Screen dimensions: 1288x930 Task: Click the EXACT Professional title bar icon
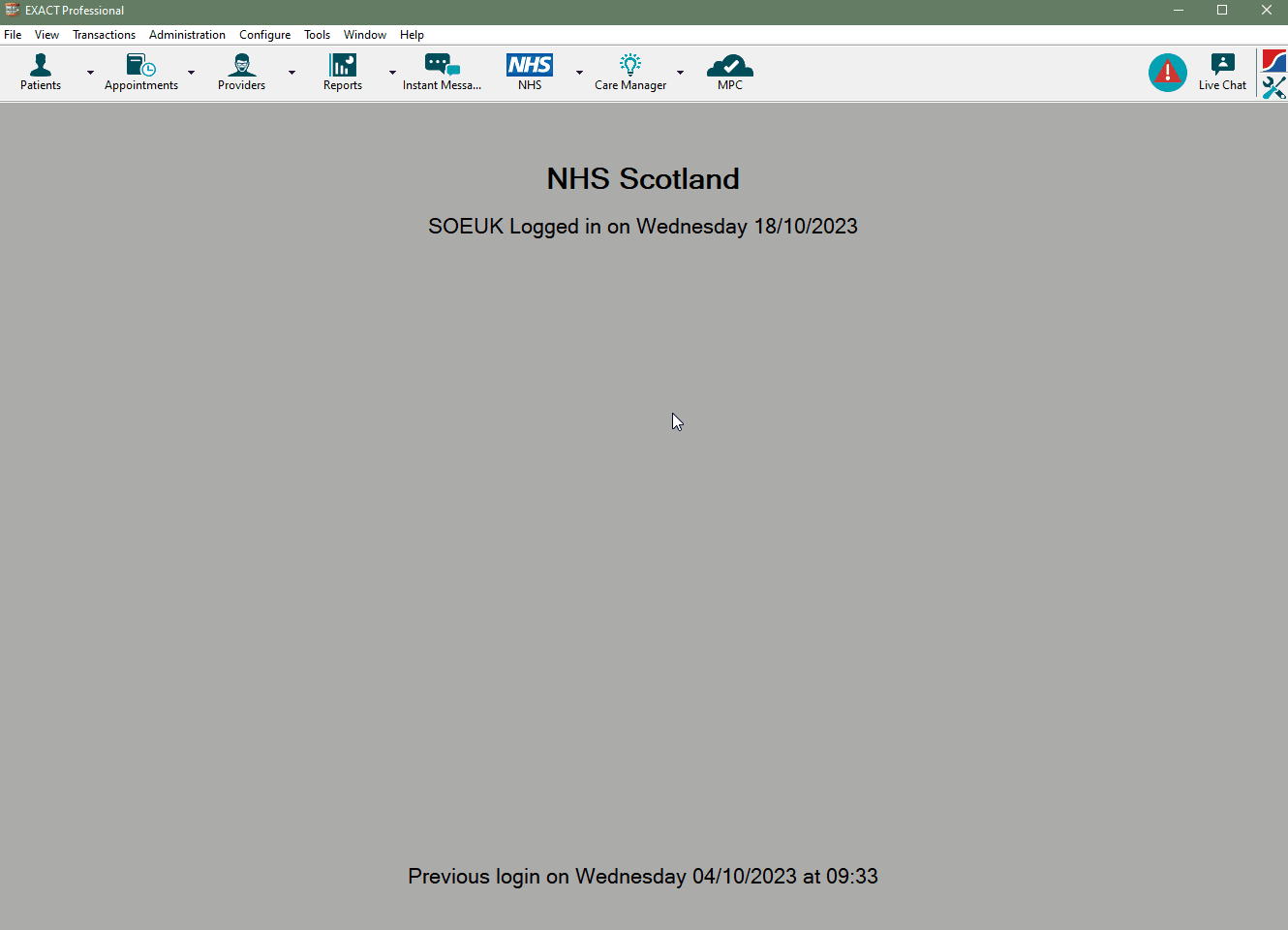pos(13,10)
